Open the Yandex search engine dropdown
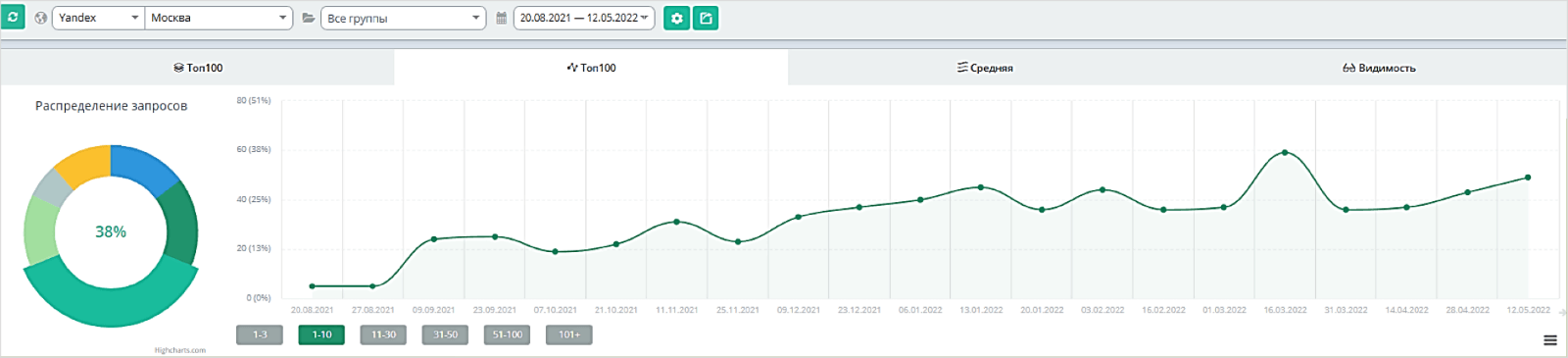The height and width of the screenshot is (358, 1568). [98, 18]
